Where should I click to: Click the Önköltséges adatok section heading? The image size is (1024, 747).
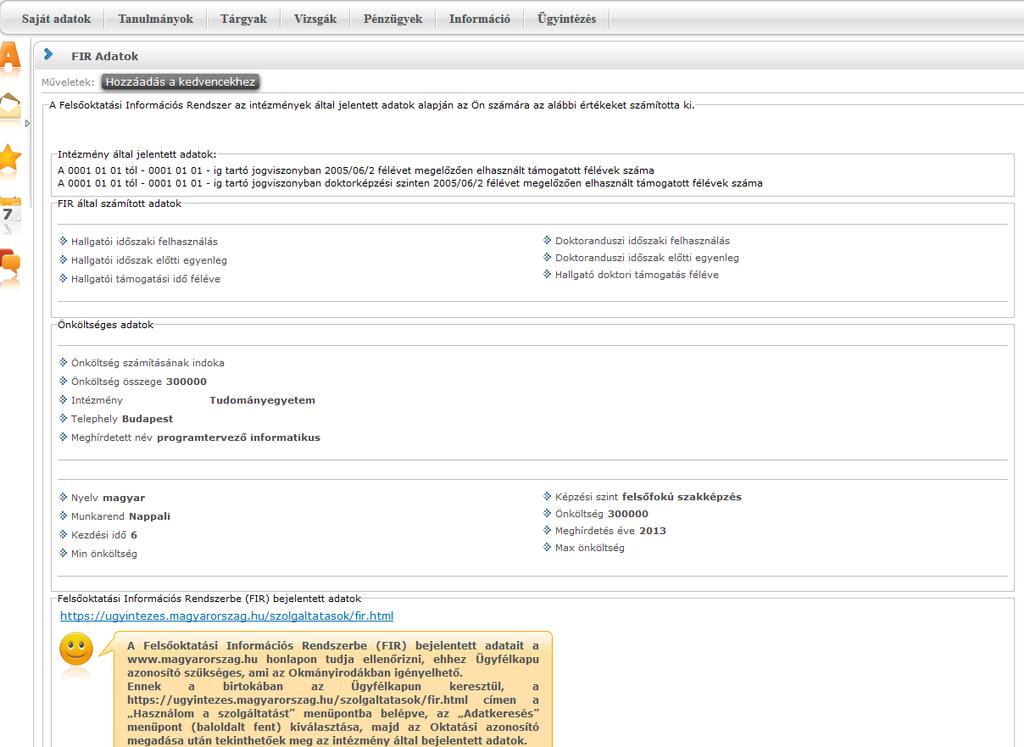pyautogui.click(x=105, y=325)
